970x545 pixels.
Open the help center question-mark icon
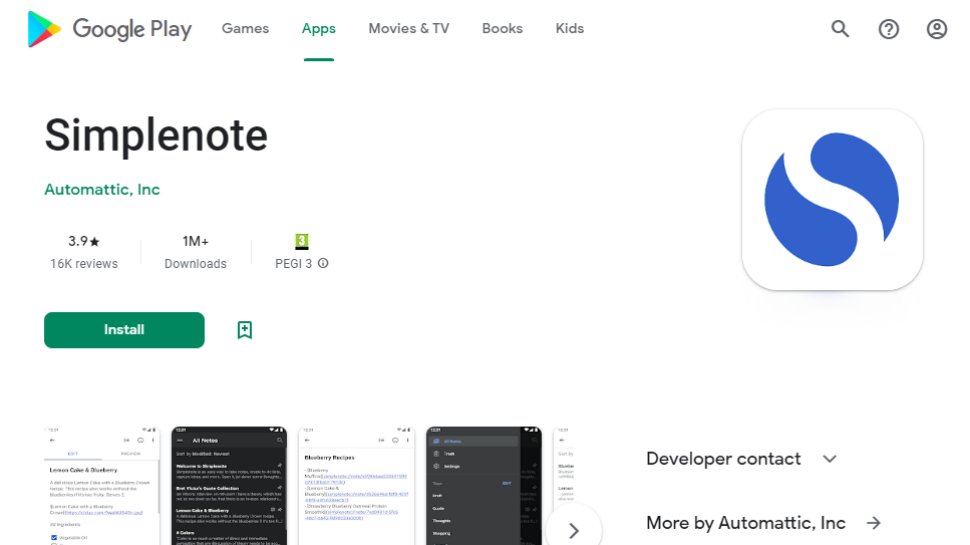[888, 28]
